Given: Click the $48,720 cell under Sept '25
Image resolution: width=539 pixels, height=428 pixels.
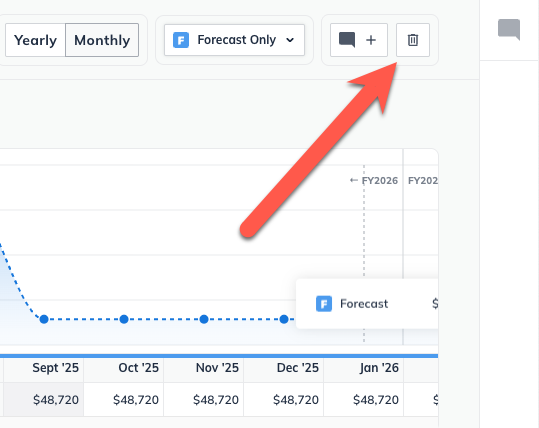Looking at the screenshot, I should pos(43,399).
